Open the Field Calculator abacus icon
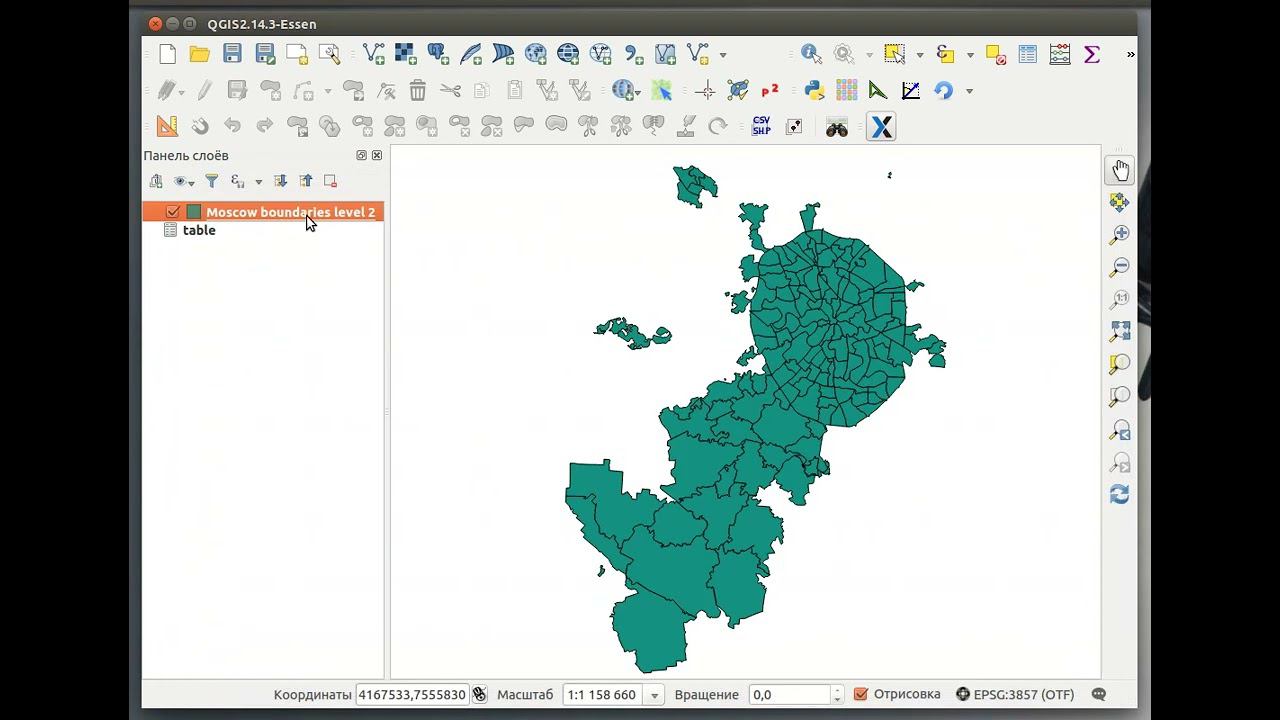 point(1060,54)
